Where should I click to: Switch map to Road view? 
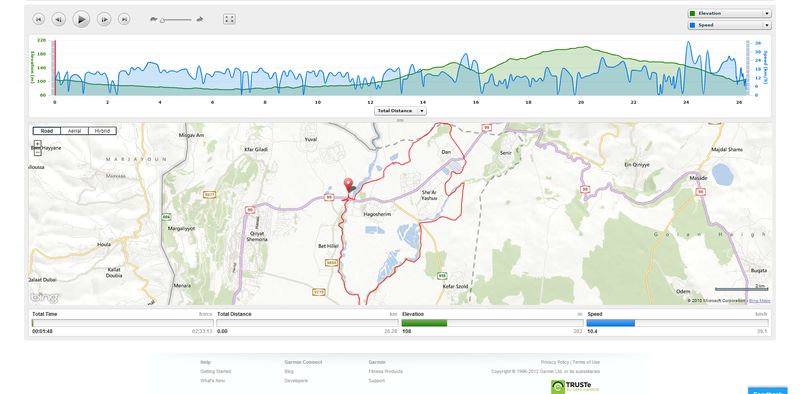47,131
